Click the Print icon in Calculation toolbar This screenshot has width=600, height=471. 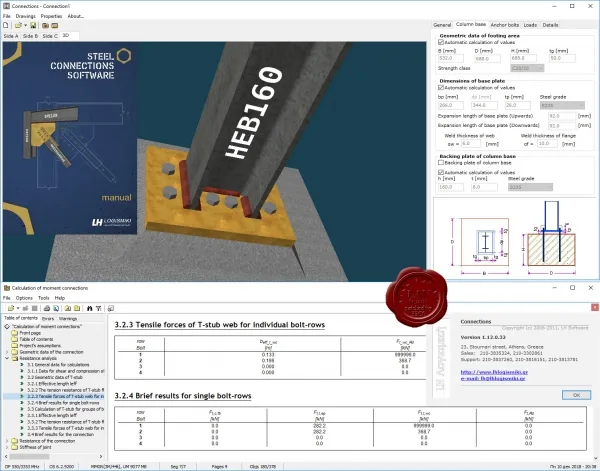click(47, 308)
